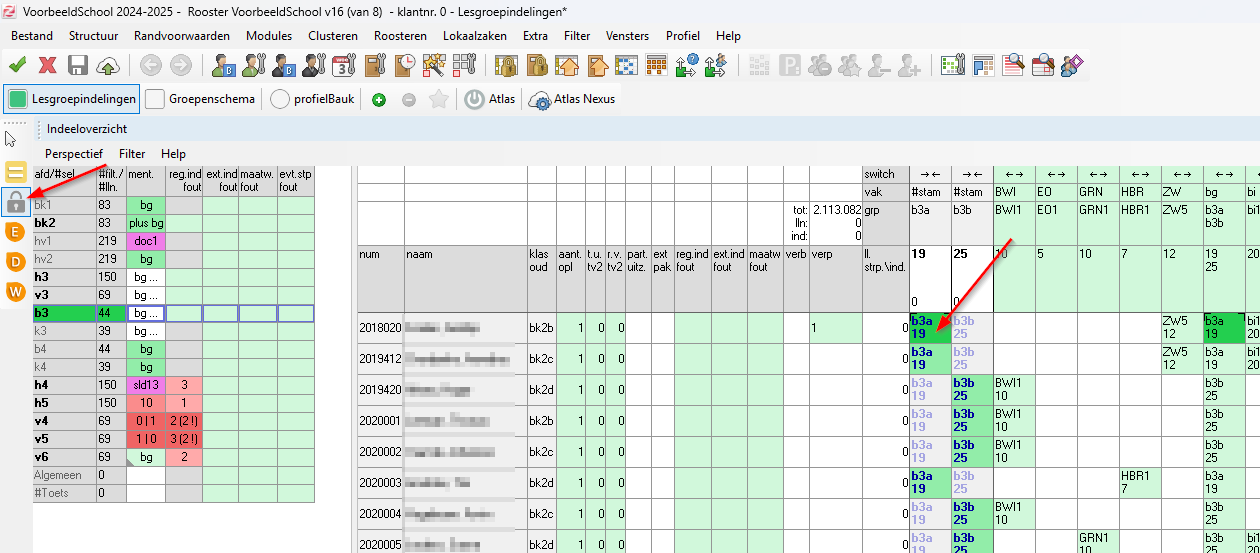Click highlighted green b3a 19 cell for 2018020
Screen dimensions: 1260x553
930,328
